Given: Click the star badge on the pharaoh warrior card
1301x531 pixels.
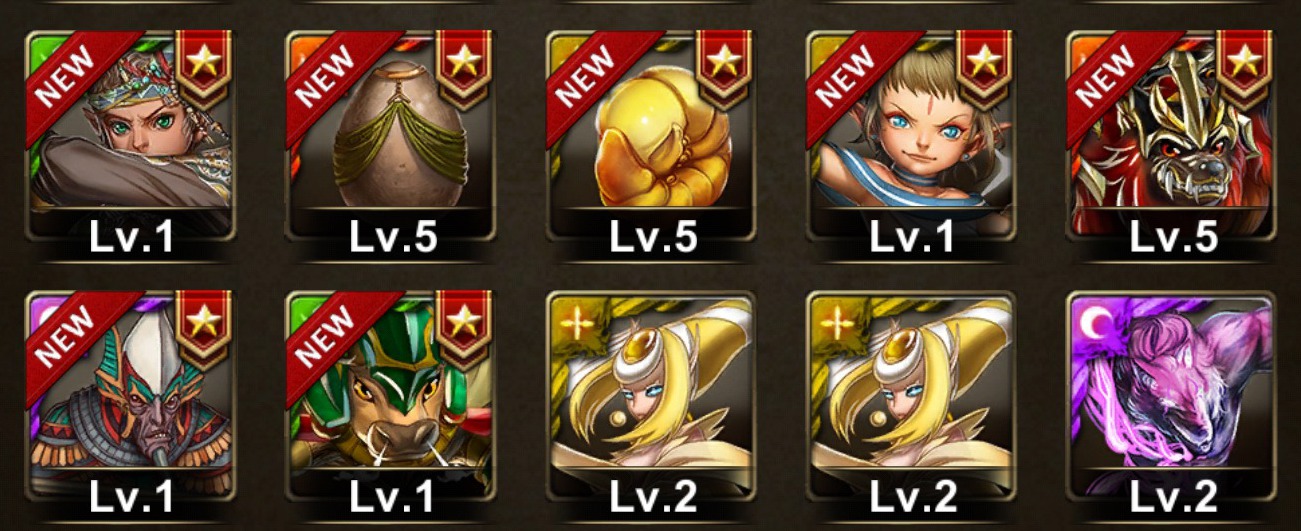Looking at the screenshot, I should pos(203,327).
